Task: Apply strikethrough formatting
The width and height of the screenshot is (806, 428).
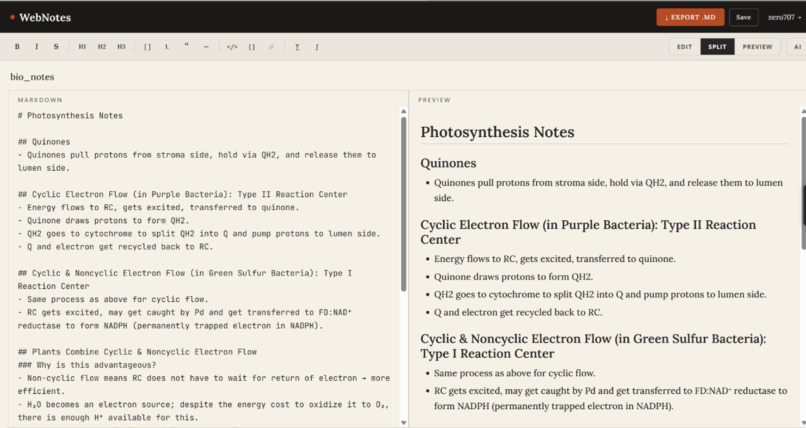Action: (56, 47)
